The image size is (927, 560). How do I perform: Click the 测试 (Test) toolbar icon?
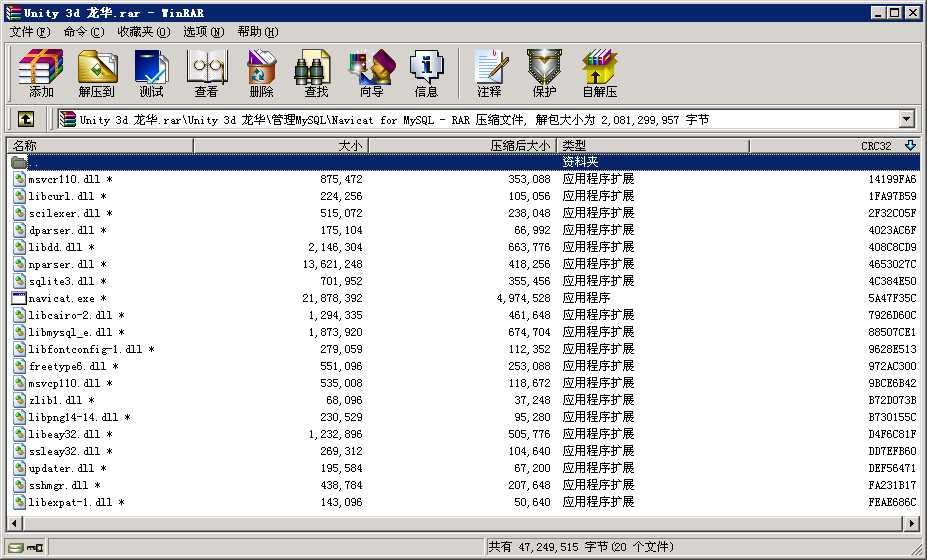[151, 73]
